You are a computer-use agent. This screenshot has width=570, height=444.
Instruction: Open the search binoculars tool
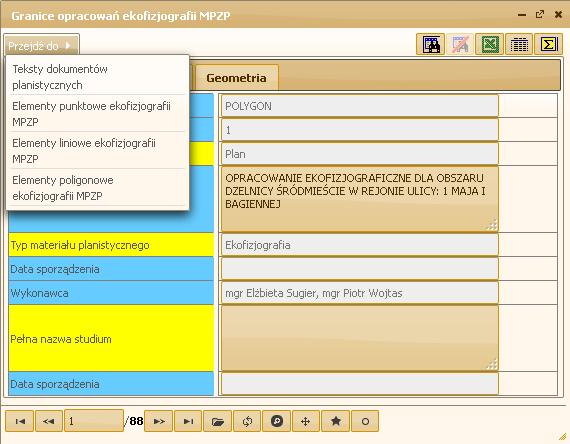click(x=430, y=45)
